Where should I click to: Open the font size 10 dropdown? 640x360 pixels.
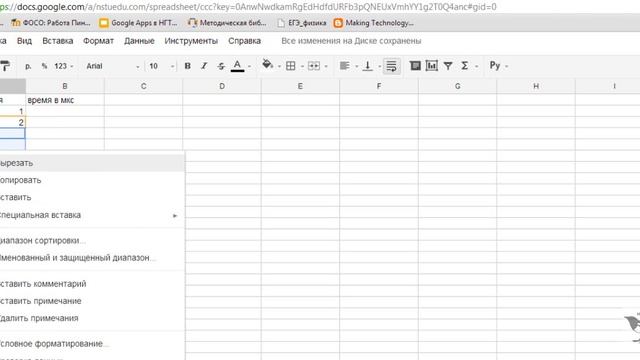point(161,66)
